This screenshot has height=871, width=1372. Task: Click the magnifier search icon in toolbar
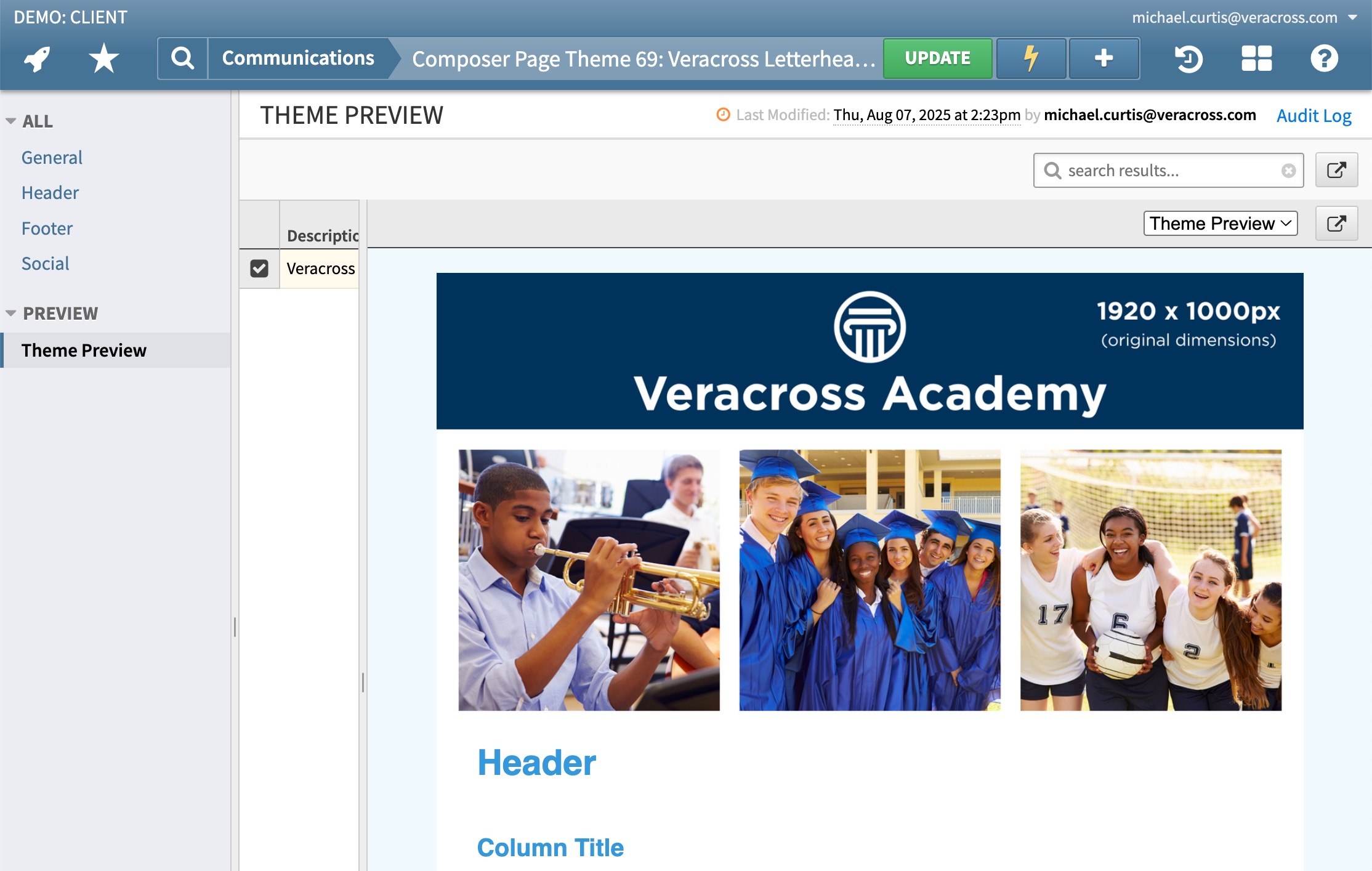pyautogui.click(x=182, y=59)
